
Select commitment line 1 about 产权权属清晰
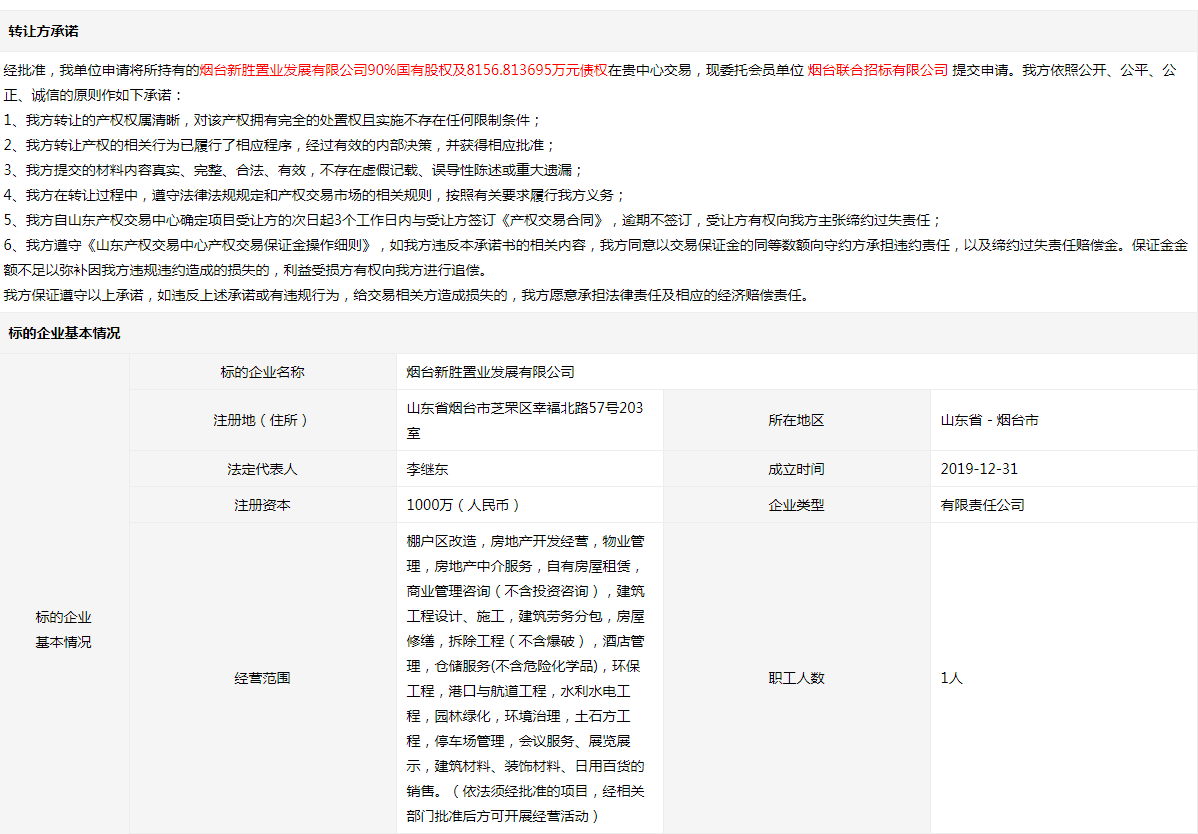273,120
